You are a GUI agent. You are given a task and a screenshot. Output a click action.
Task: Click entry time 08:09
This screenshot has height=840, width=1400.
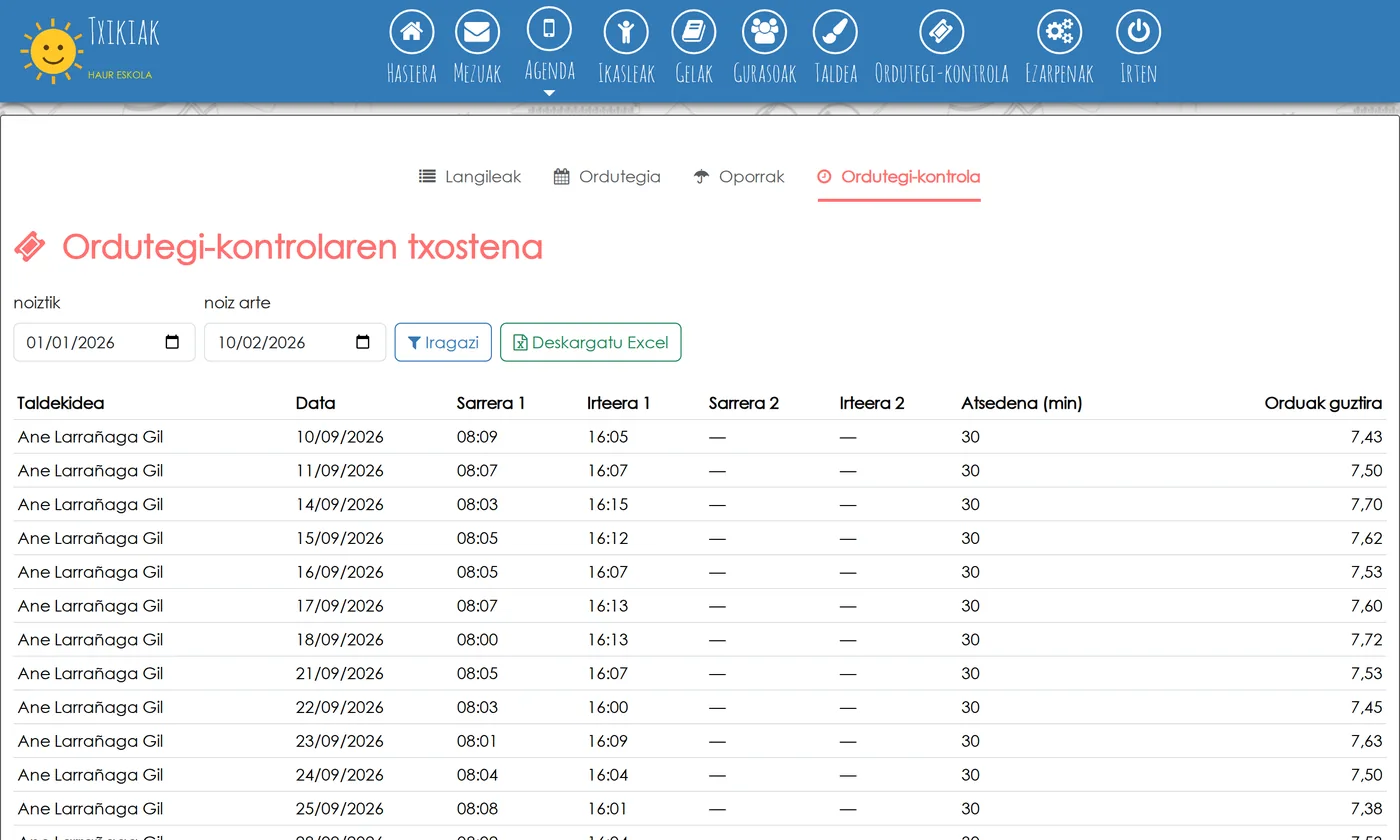pyautogui.click(x=477, y=437)
